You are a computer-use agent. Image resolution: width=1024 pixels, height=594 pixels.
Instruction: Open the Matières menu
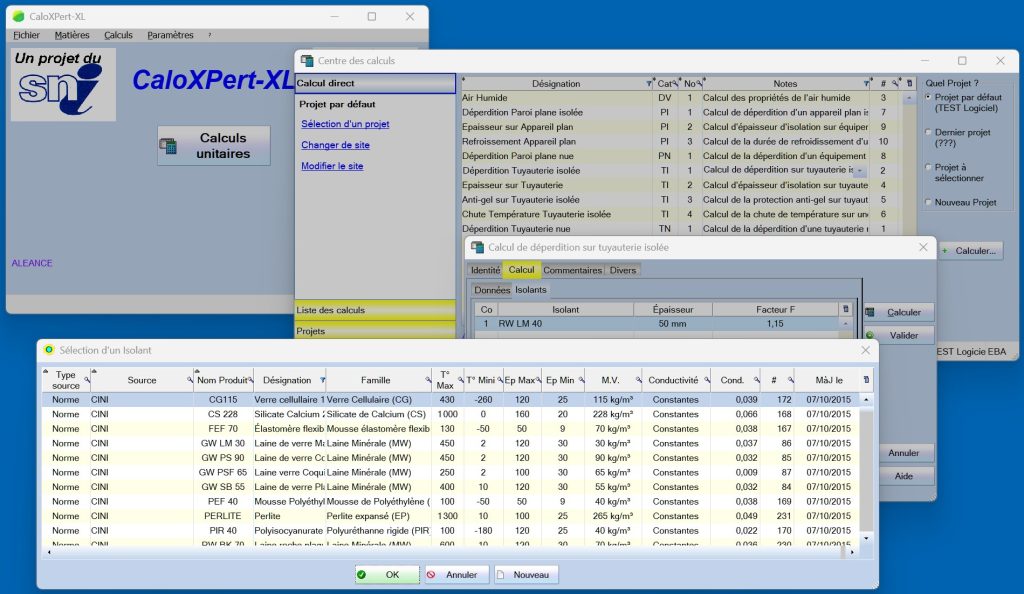click(72, 35)
